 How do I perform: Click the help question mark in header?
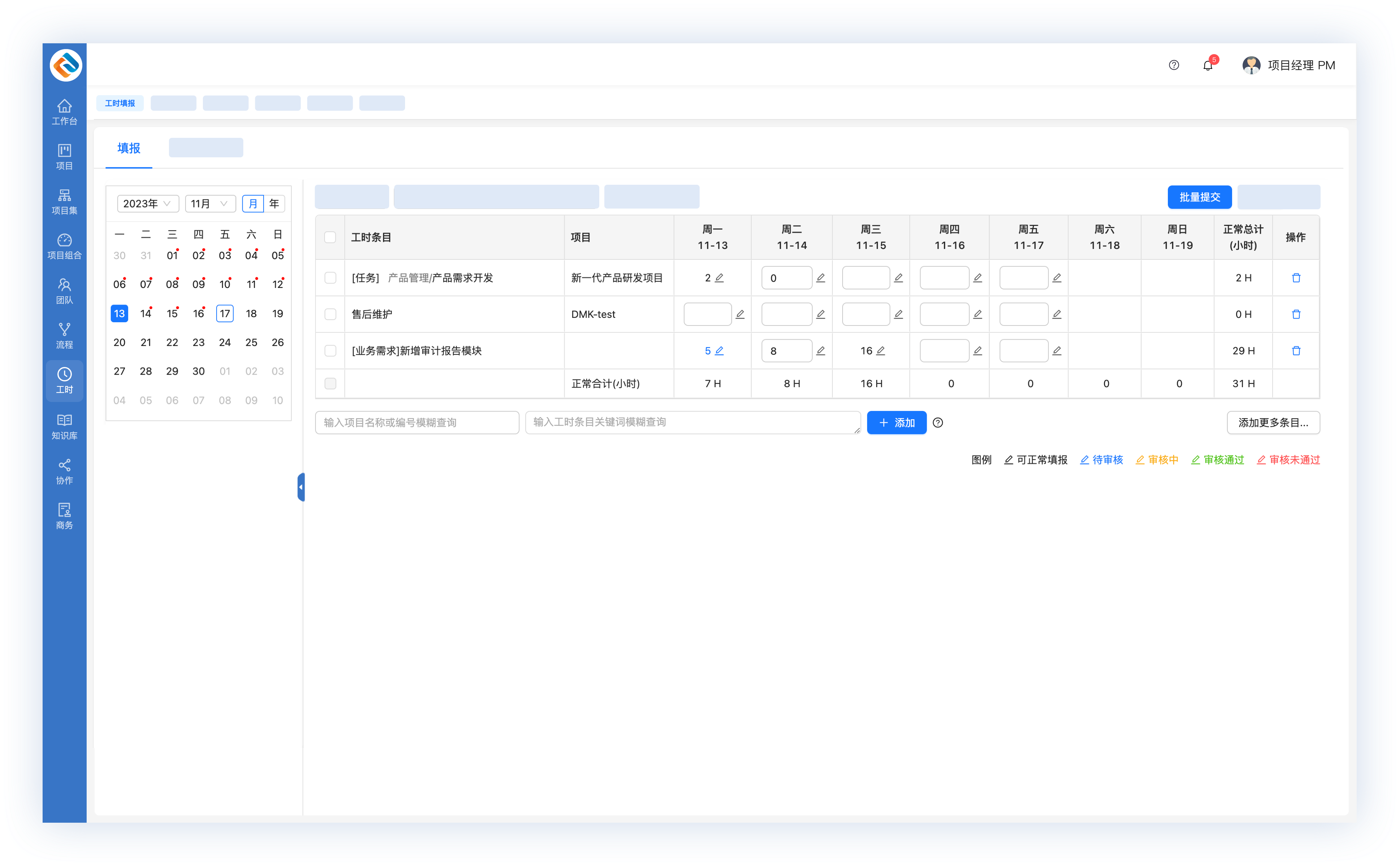pos(1174,65)
